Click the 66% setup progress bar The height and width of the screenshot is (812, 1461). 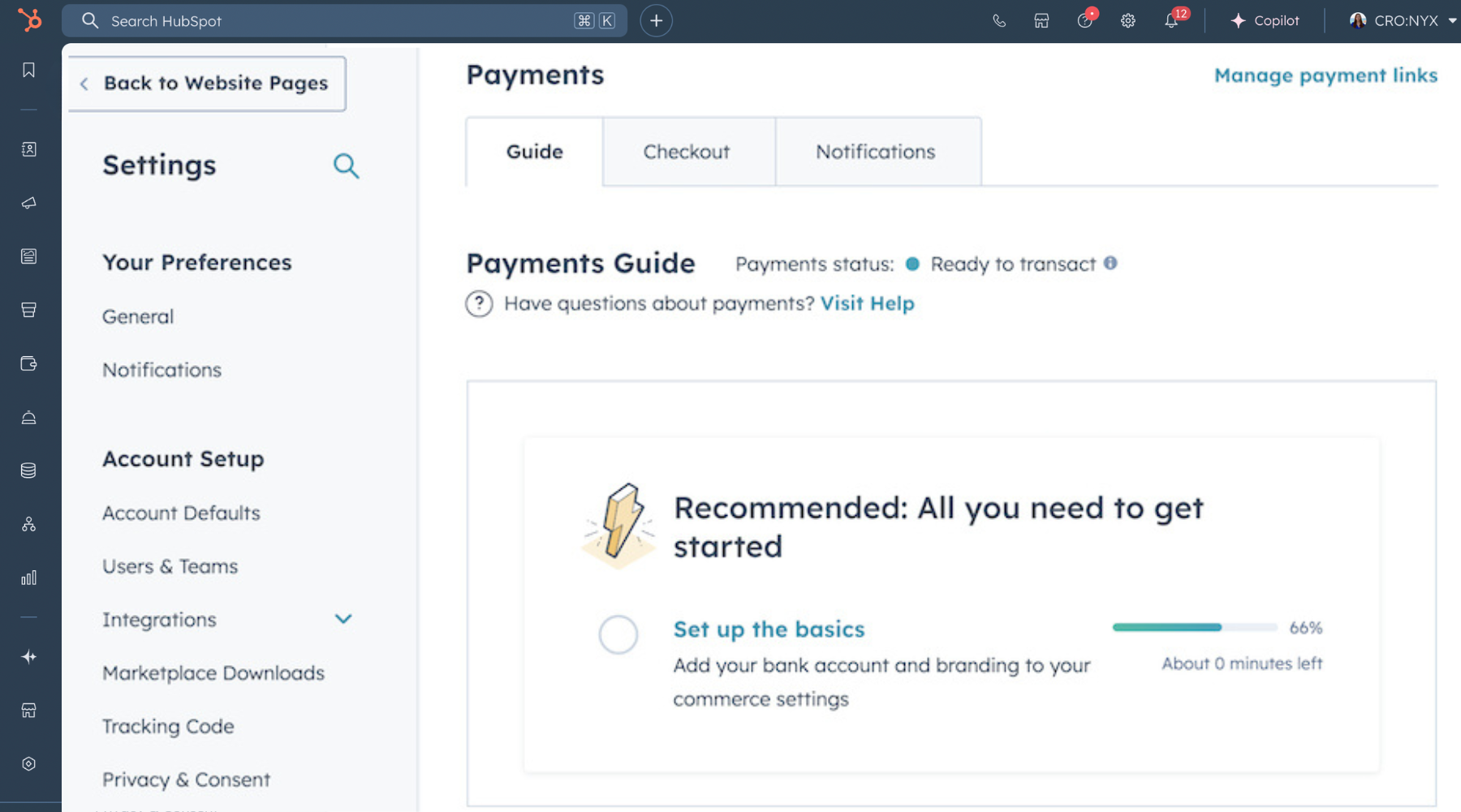[1194, 627]
